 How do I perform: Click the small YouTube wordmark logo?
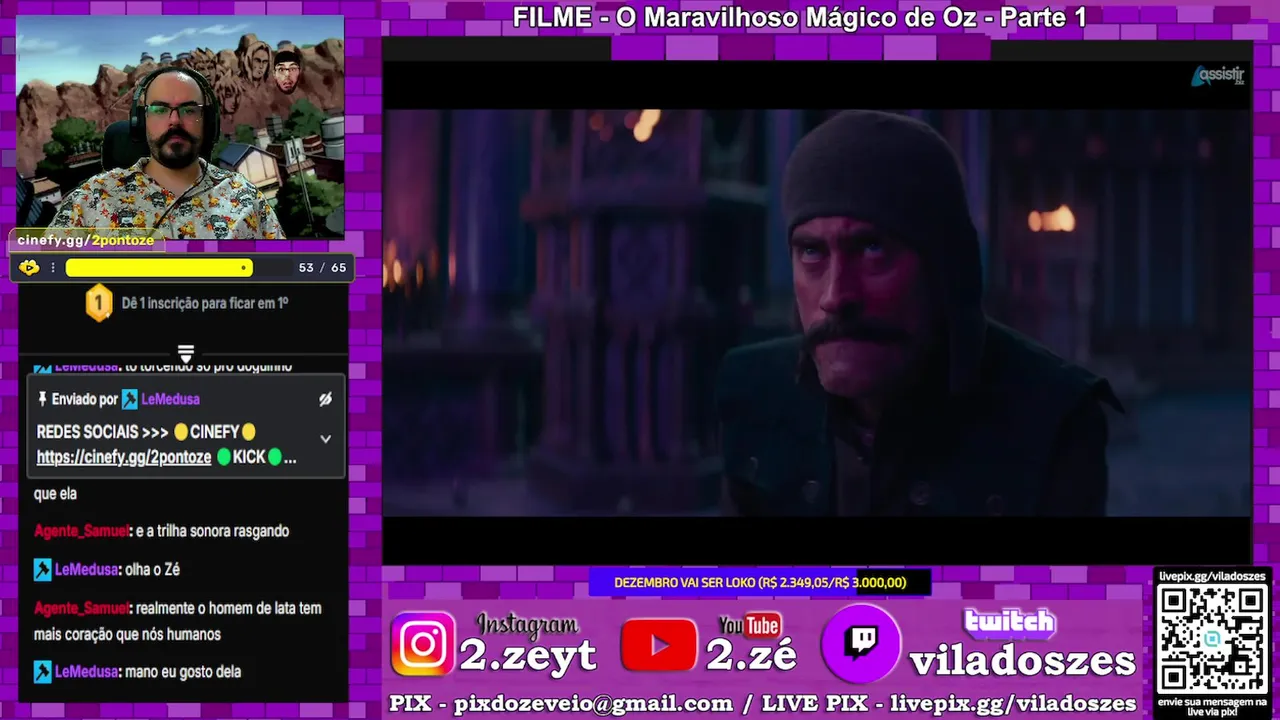tap(749, 625)
